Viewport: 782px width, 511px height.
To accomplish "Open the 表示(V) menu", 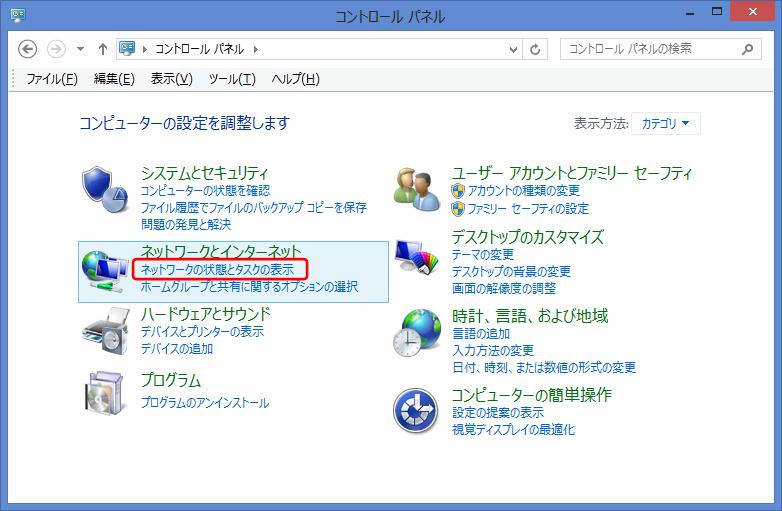I will 172,79.
